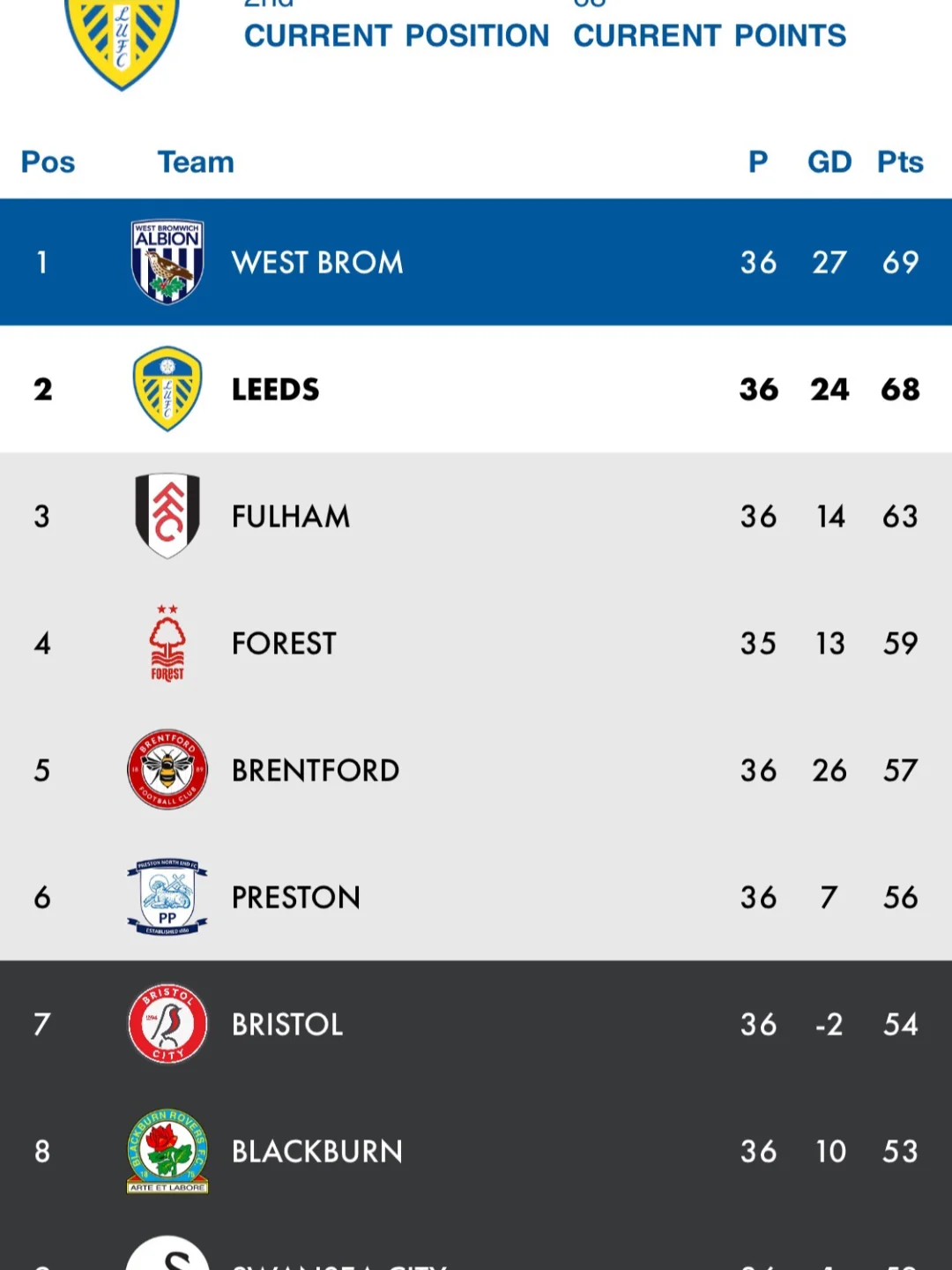Viewport: 952px width, 1270px height.
Task: Tap the Brentford bee badge
Action: click(167, 770)
